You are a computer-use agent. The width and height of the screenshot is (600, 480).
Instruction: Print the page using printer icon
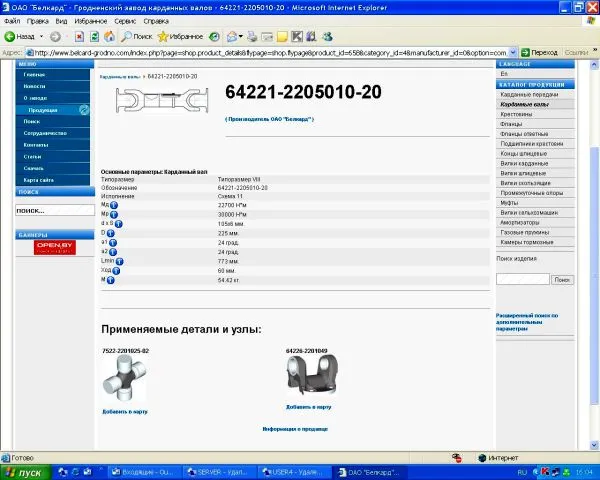click(x=252, y=37)
